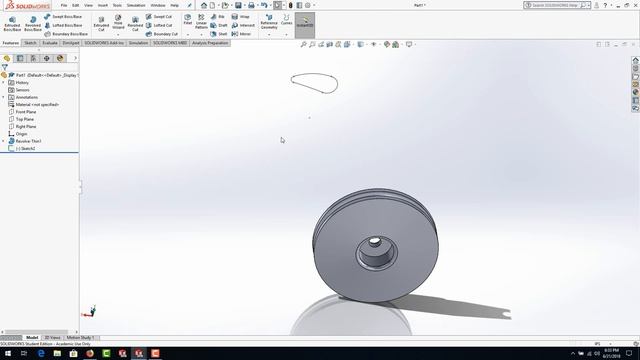Switch to the Motion Study 1 tab
The width and height of the screenshot is (640, 360).
[80, 338]
